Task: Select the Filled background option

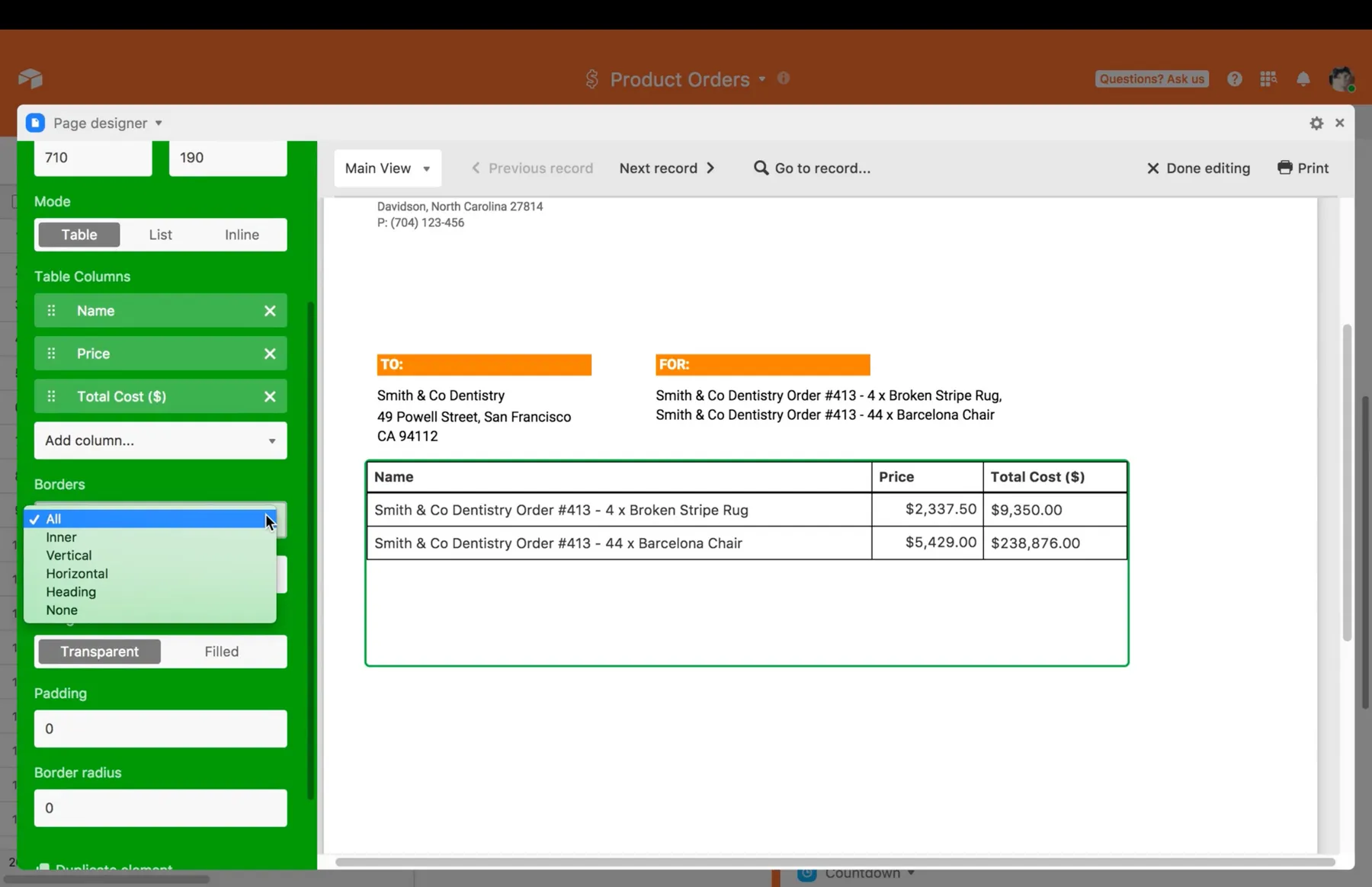Action: pos(221,652)
